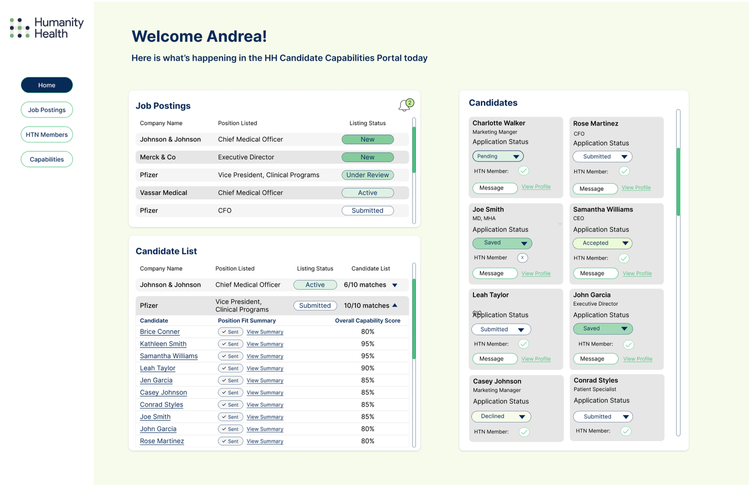Open the Job Postings notification bell
This screenshot has width=750, height=485.
[x=406, y=105]
